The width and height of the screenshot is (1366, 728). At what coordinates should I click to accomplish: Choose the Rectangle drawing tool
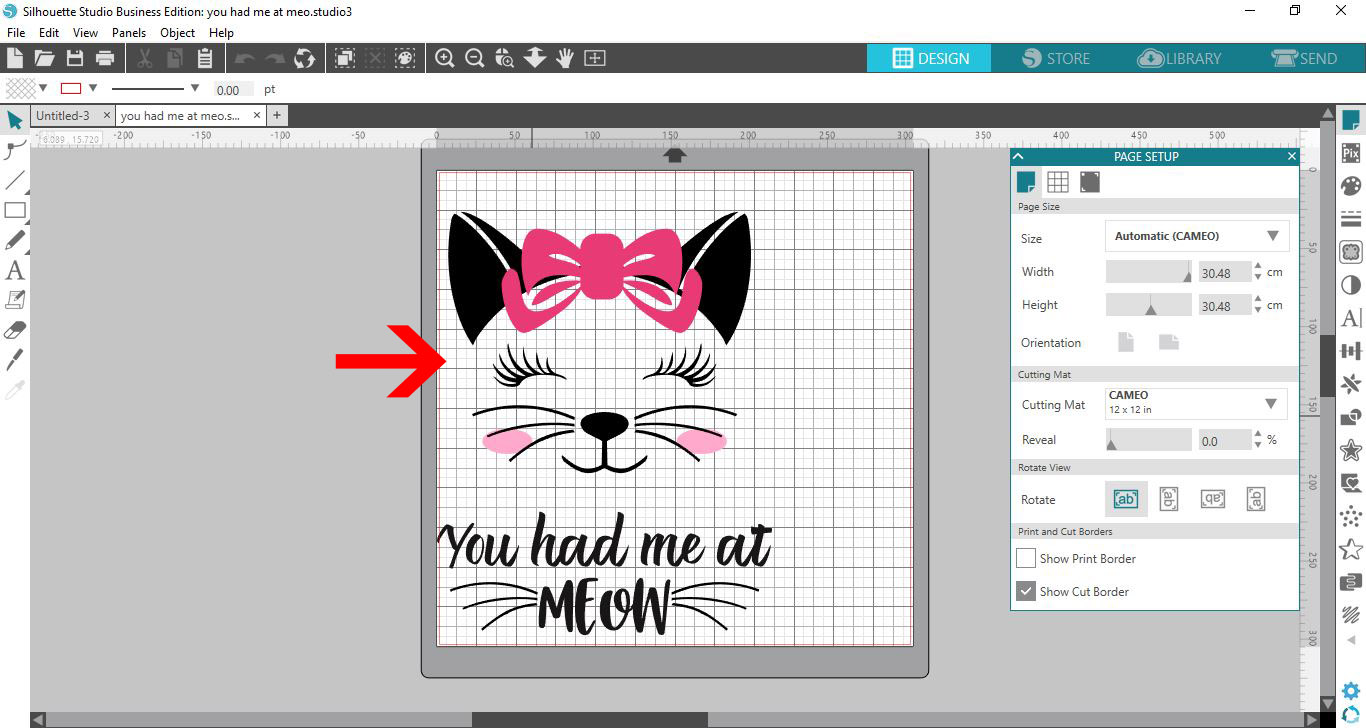15,210
